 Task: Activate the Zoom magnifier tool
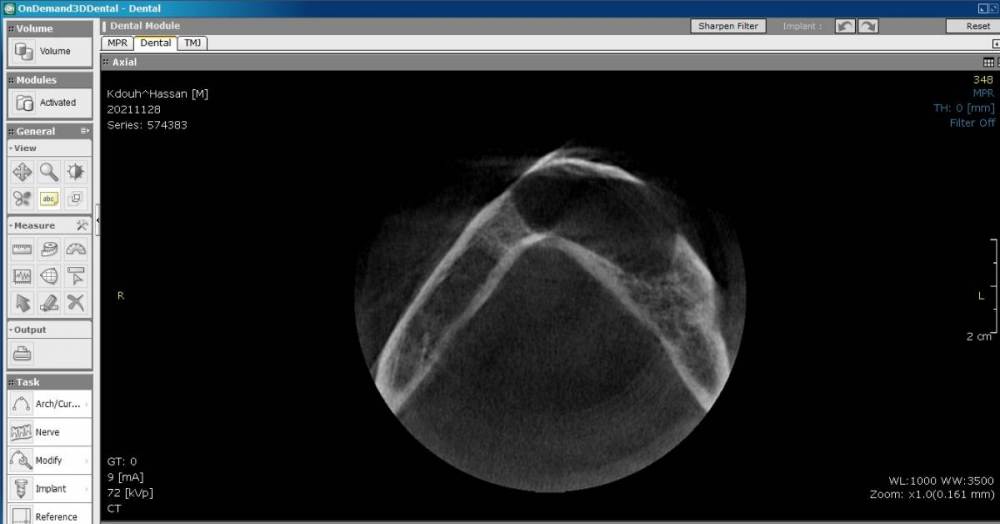[x=49, y=171]
